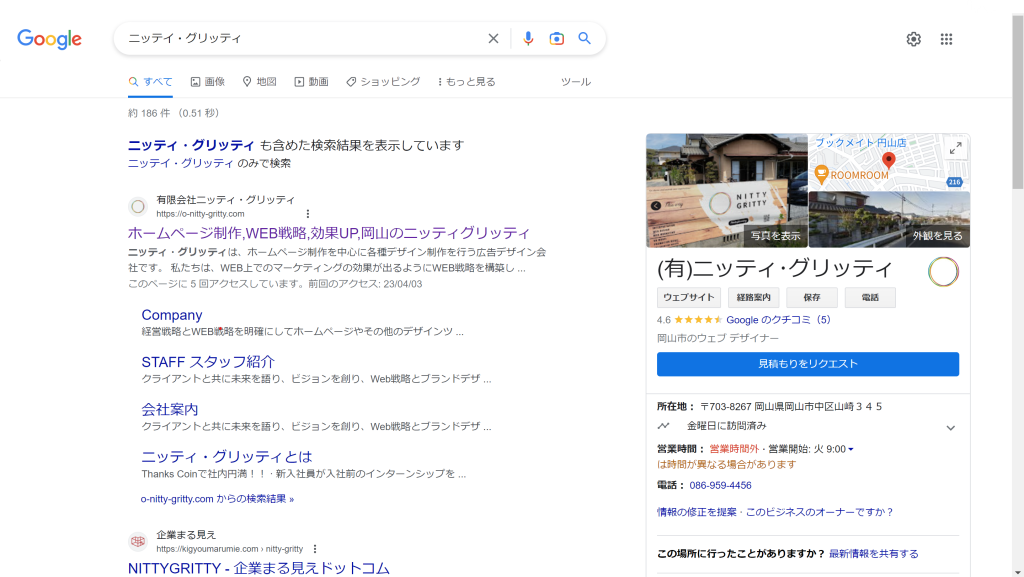The width and height of the screenshot is (1024, 577).
Task: Click 情報の修正を提案 link
Action: coord(697,512)
